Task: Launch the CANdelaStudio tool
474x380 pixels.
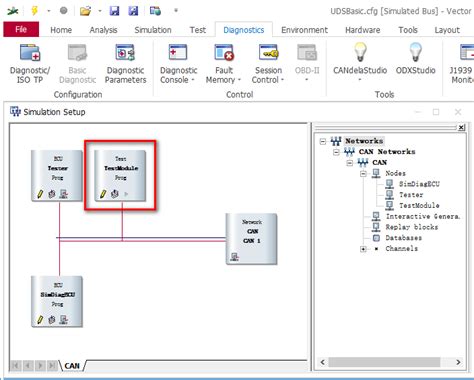Action: tap(360, 62)
